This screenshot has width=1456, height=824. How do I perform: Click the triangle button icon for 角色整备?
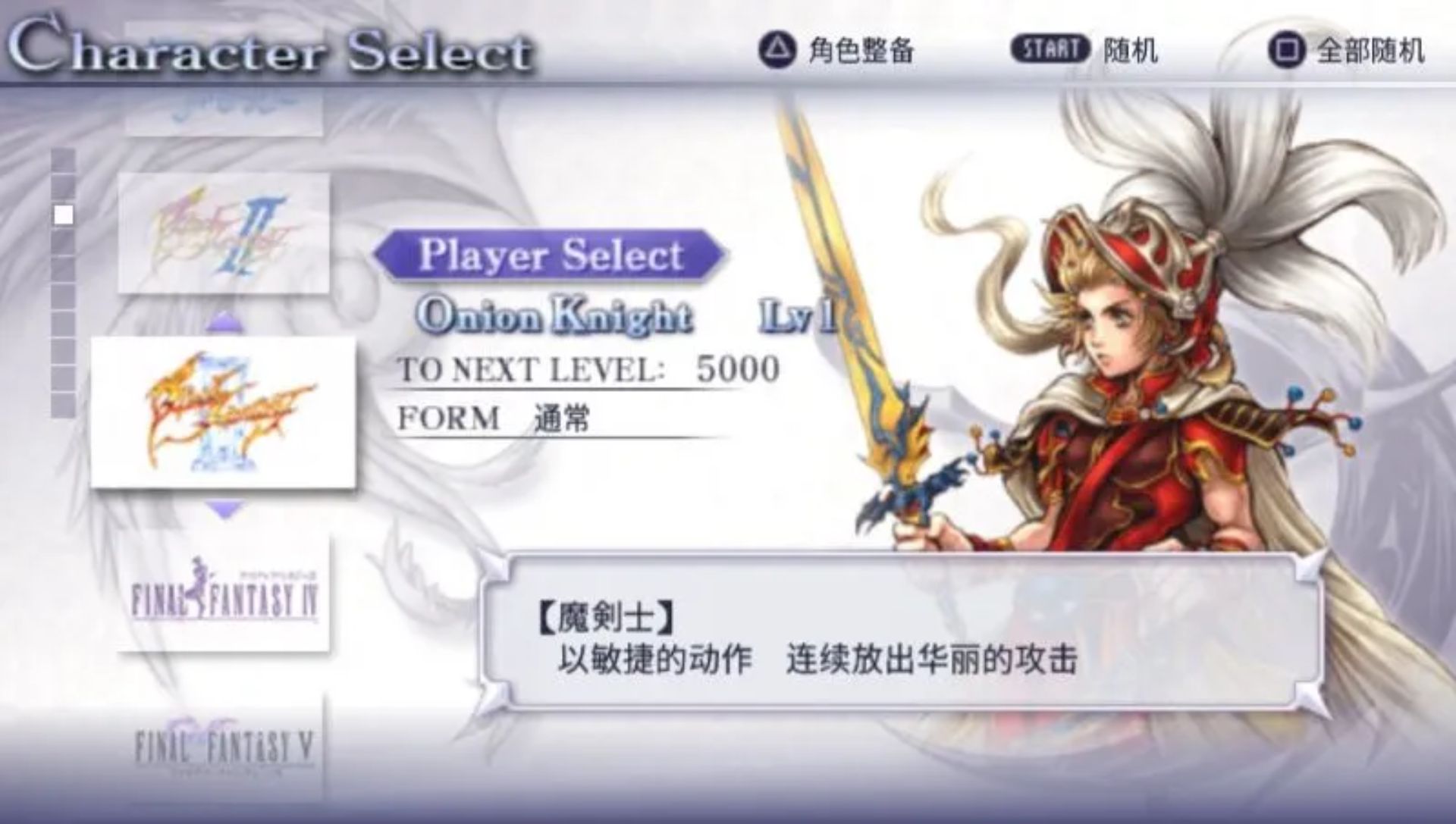(777, 51)
